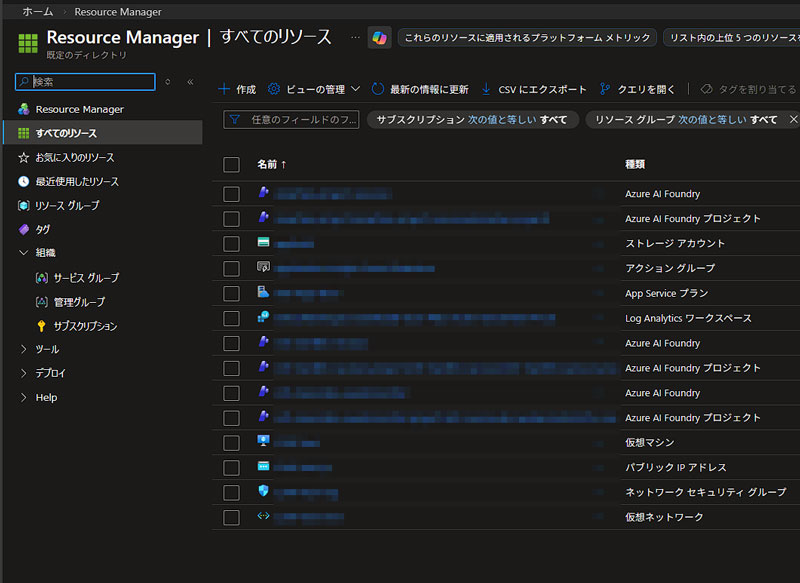Tick the select-all checkbox in the table header

pos(231,164)
